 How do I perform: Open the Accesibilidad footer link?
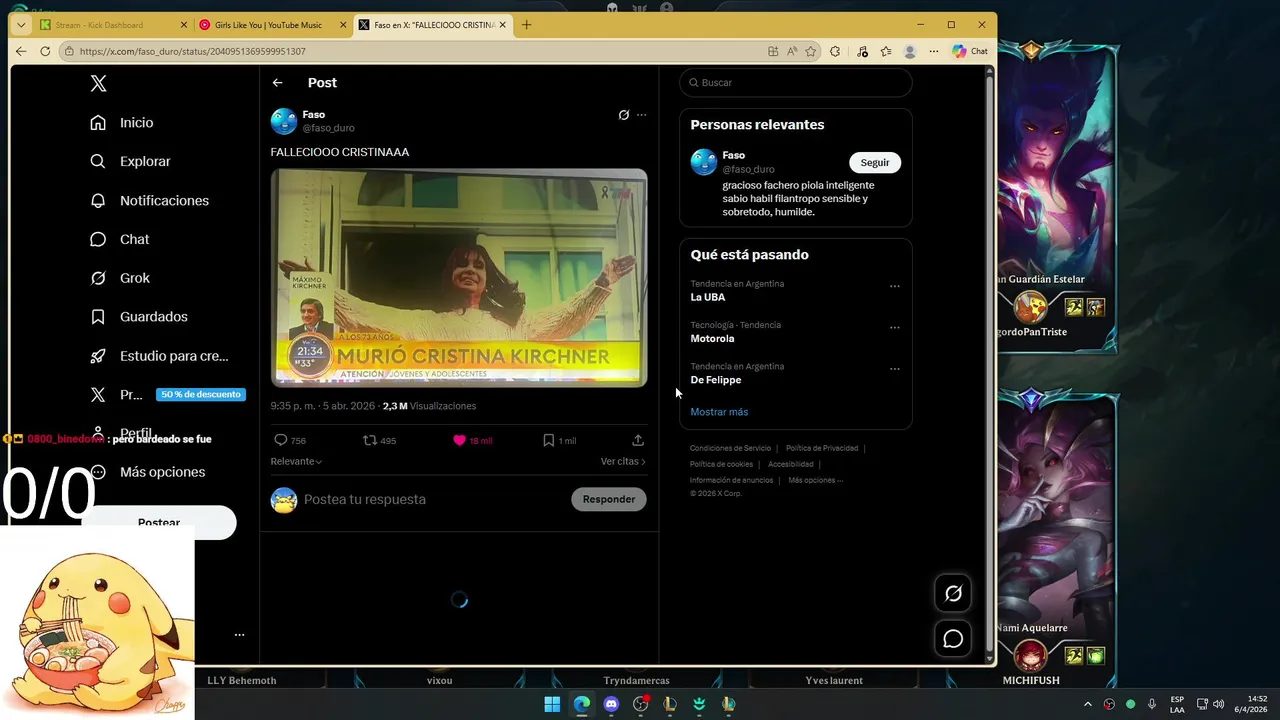(791, 464)
